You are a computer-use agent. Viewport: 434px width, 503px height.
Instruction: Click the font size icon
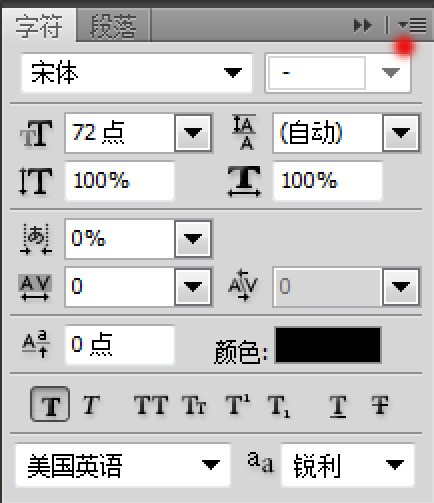(36, 134)
